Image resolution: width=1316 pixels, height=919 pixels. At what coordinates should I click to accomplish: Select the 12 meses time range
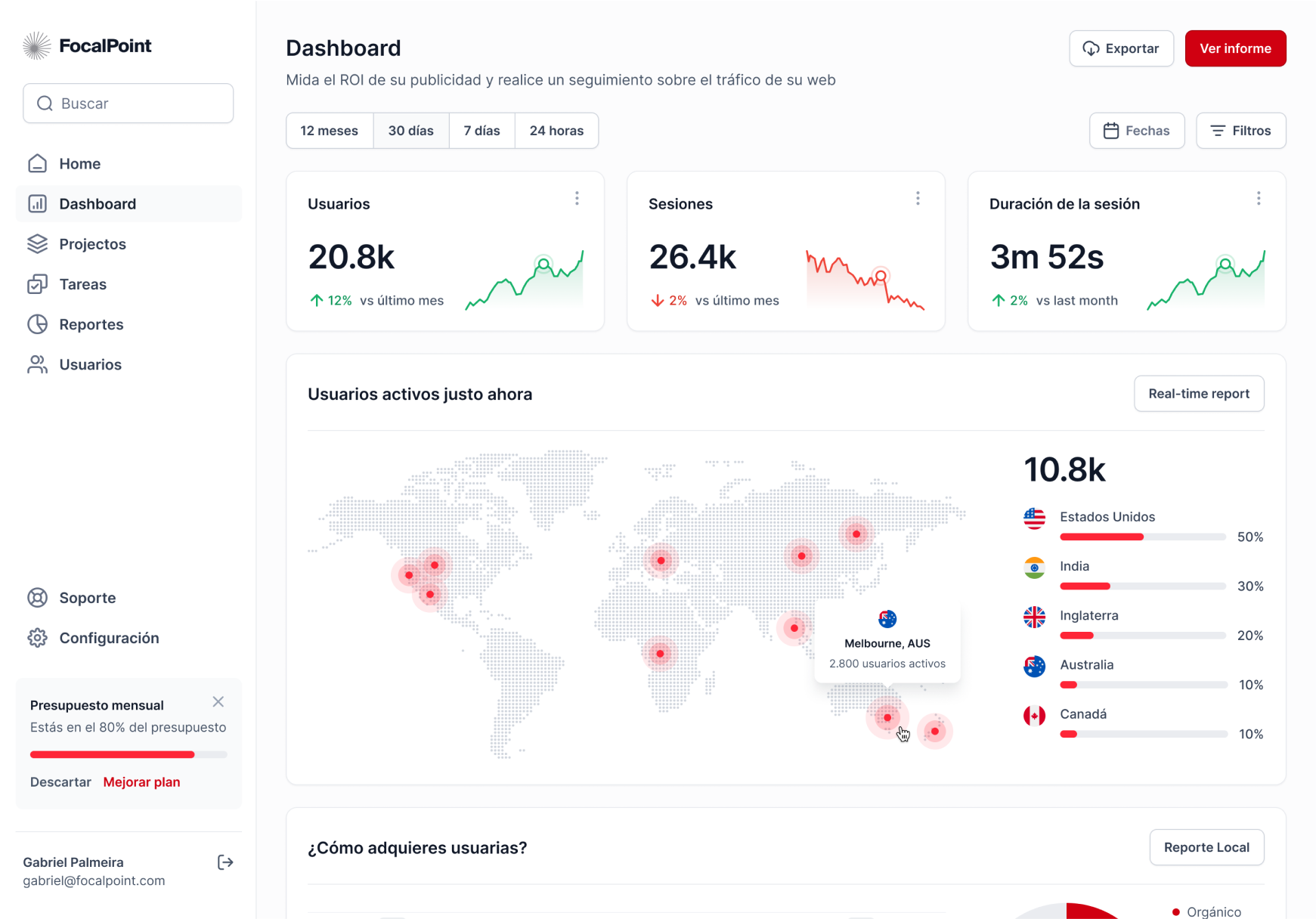click(x=329, y=131)
